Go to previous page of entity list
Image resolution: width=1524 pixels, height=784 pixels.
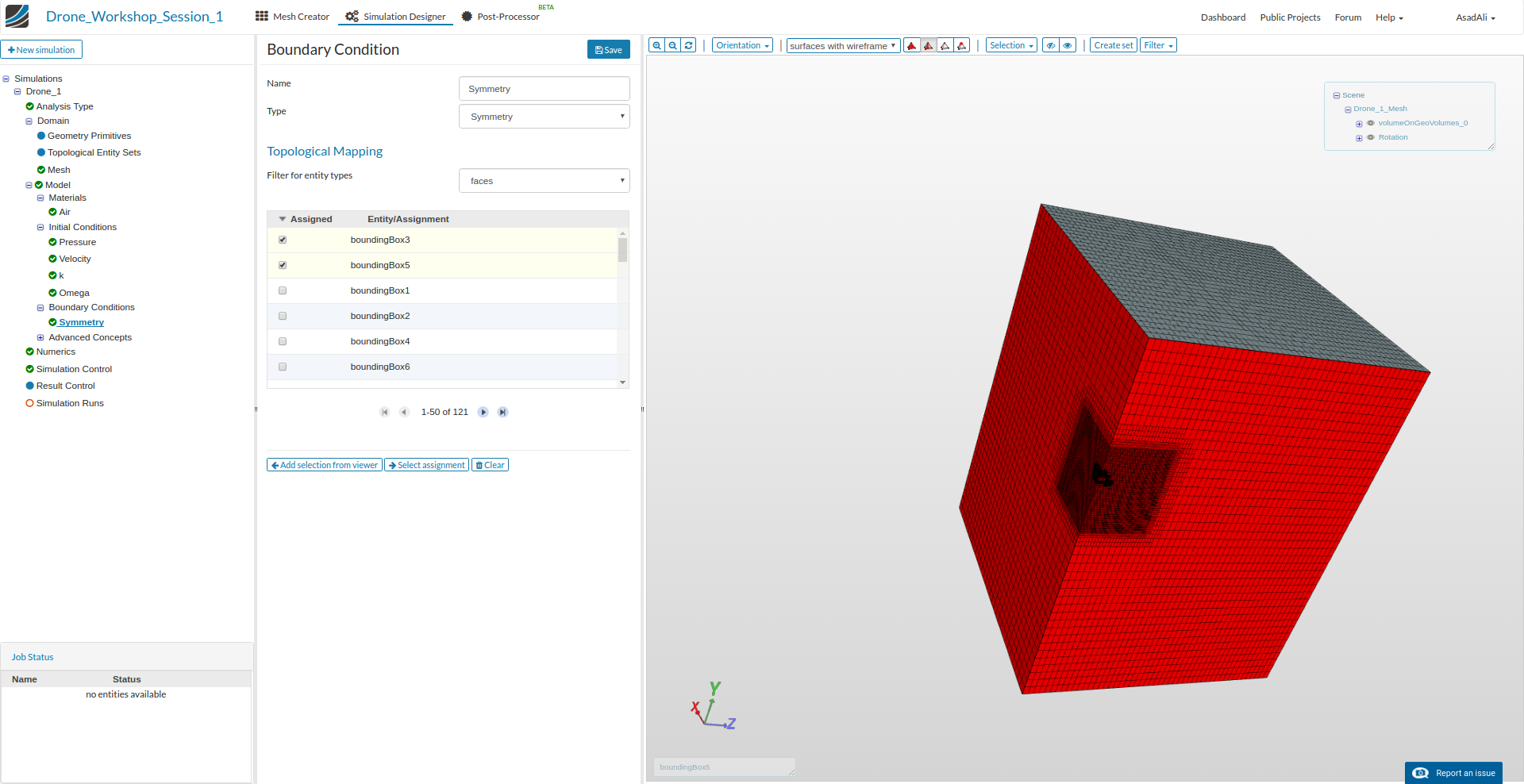(x=404, y=412)
